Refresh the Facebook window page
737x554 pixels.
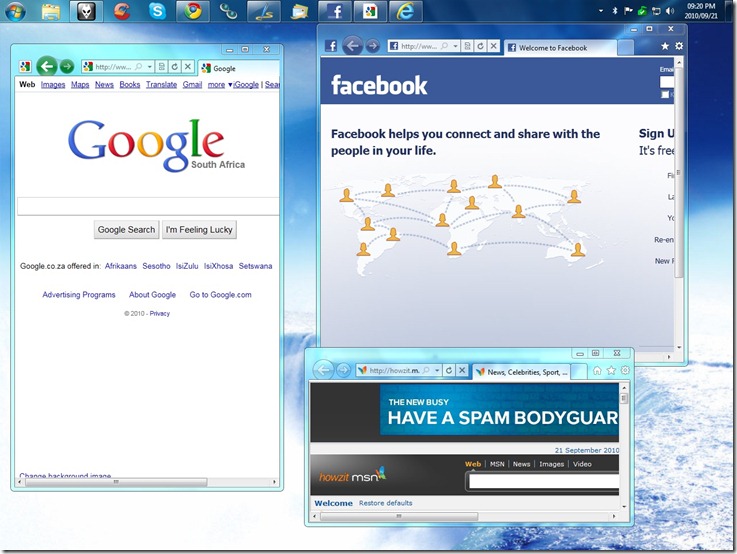(x=480, y=46)
